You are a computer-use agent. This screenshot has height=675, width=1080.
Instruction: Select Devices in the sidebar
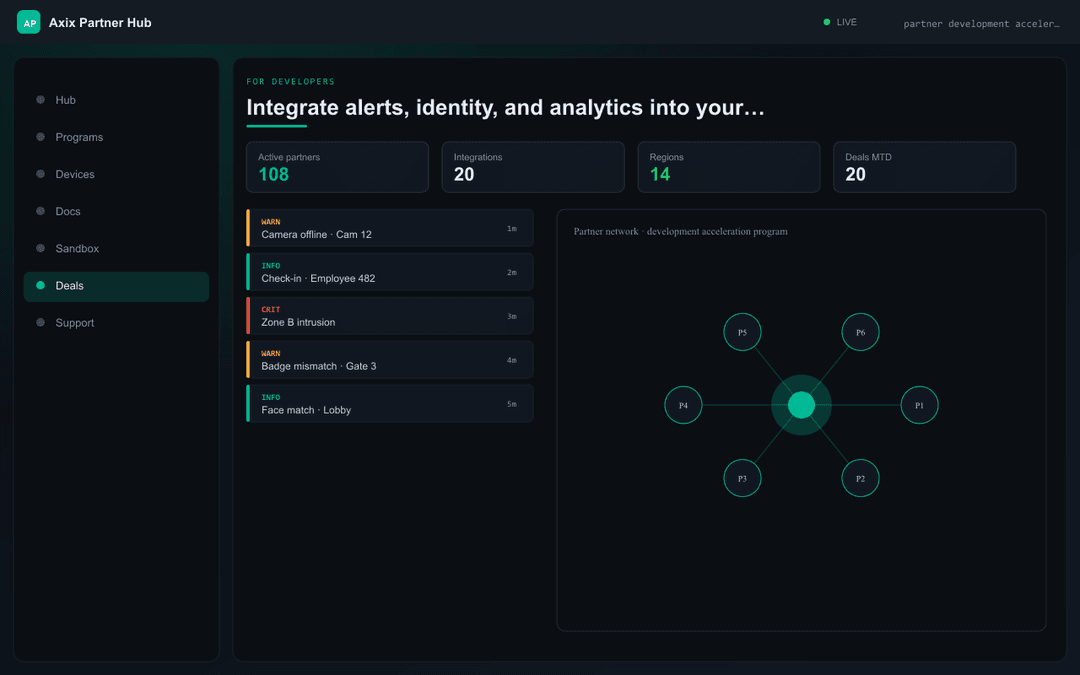pyautogui.click(x=116, y=174)
